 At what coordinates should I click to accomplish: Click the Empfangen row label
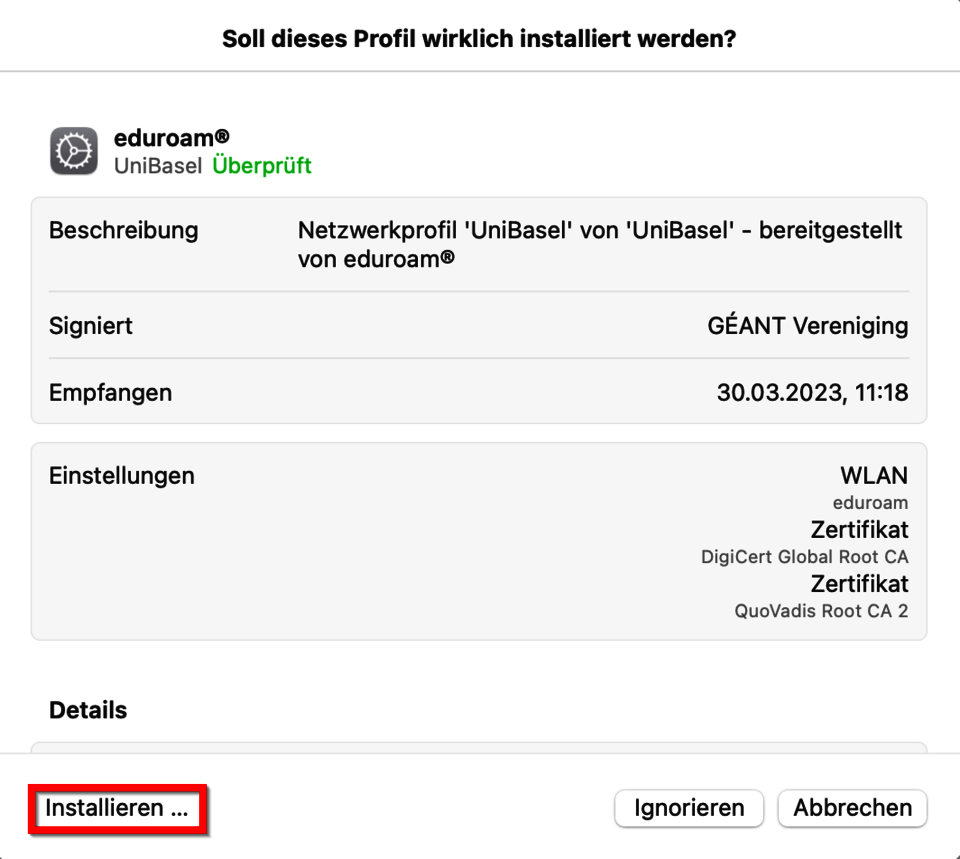click(110, 393)
